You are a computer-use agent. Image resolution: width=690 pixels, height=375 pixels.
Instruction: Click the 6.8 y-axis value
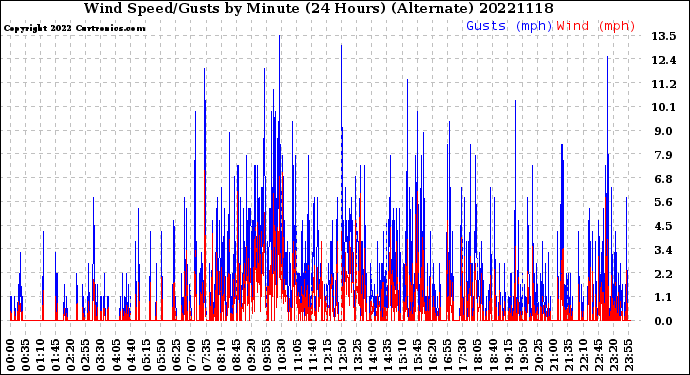point(664,179)
